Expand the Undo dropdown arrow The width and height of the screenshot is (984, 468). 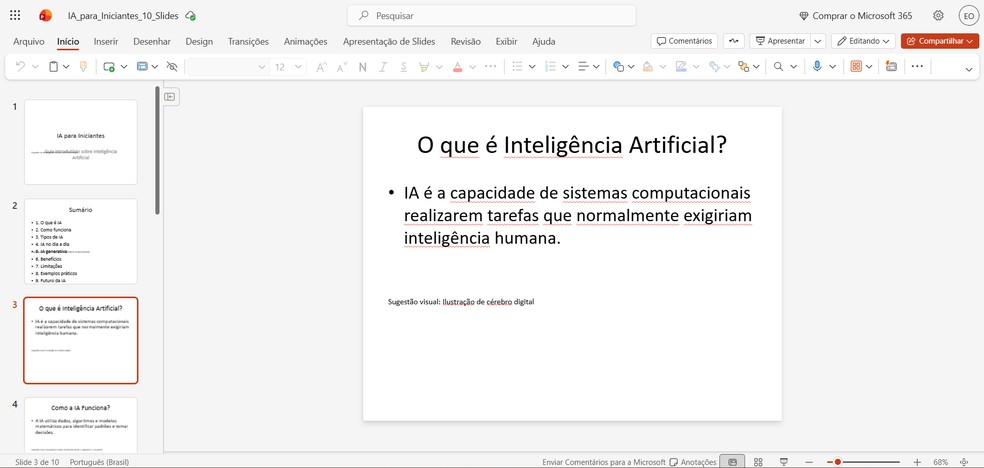coord(35,66)
